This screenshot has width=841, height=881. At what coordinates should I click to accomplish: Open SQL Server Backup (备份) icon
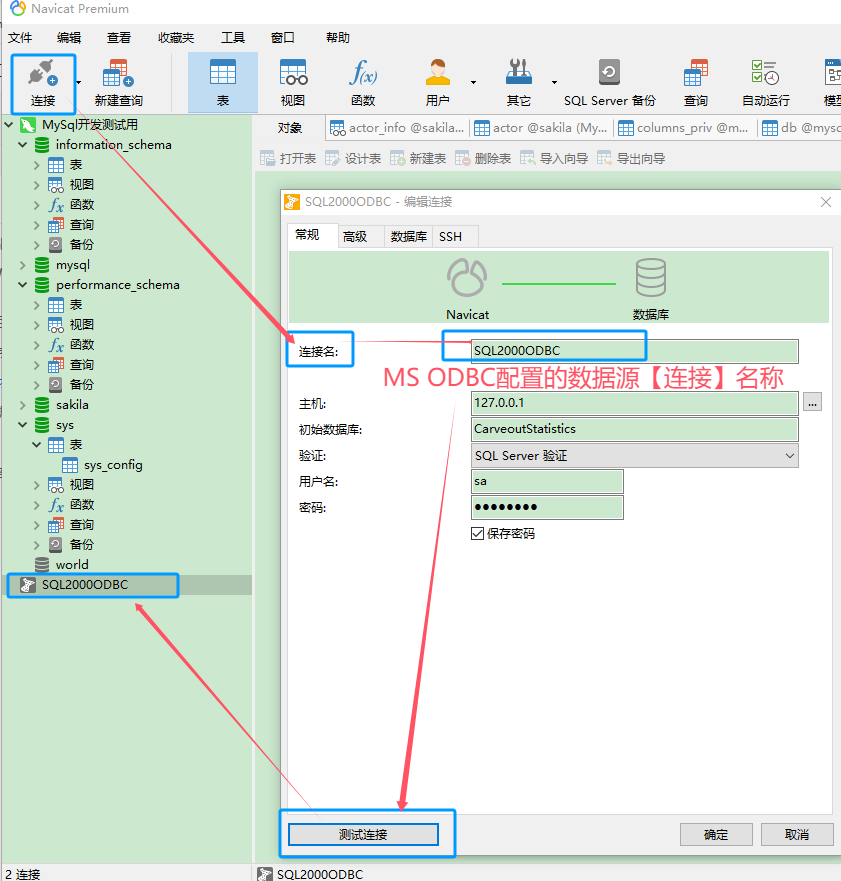[610, 83]
